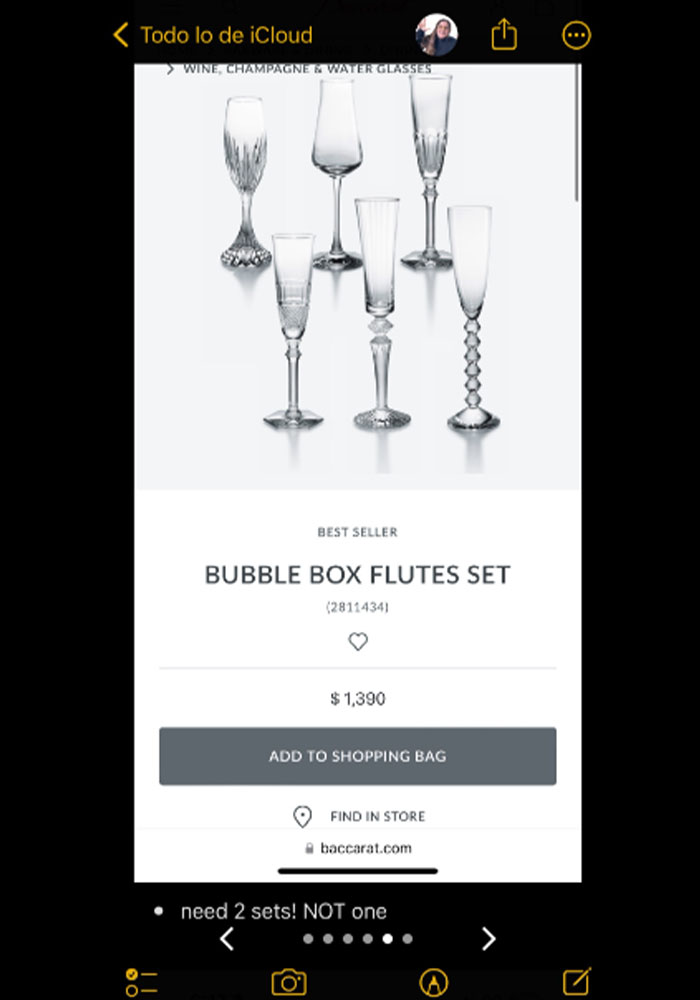Open the camera attachment icon
700x1000 pixels.
[288, 982]
